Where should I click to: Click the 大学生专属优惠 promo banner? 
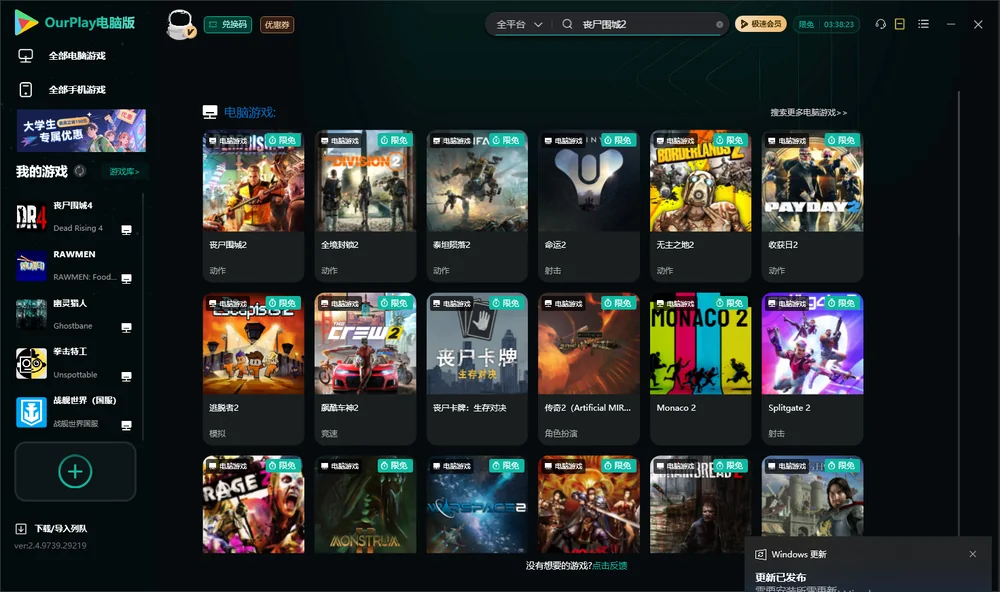coord(81,130)
